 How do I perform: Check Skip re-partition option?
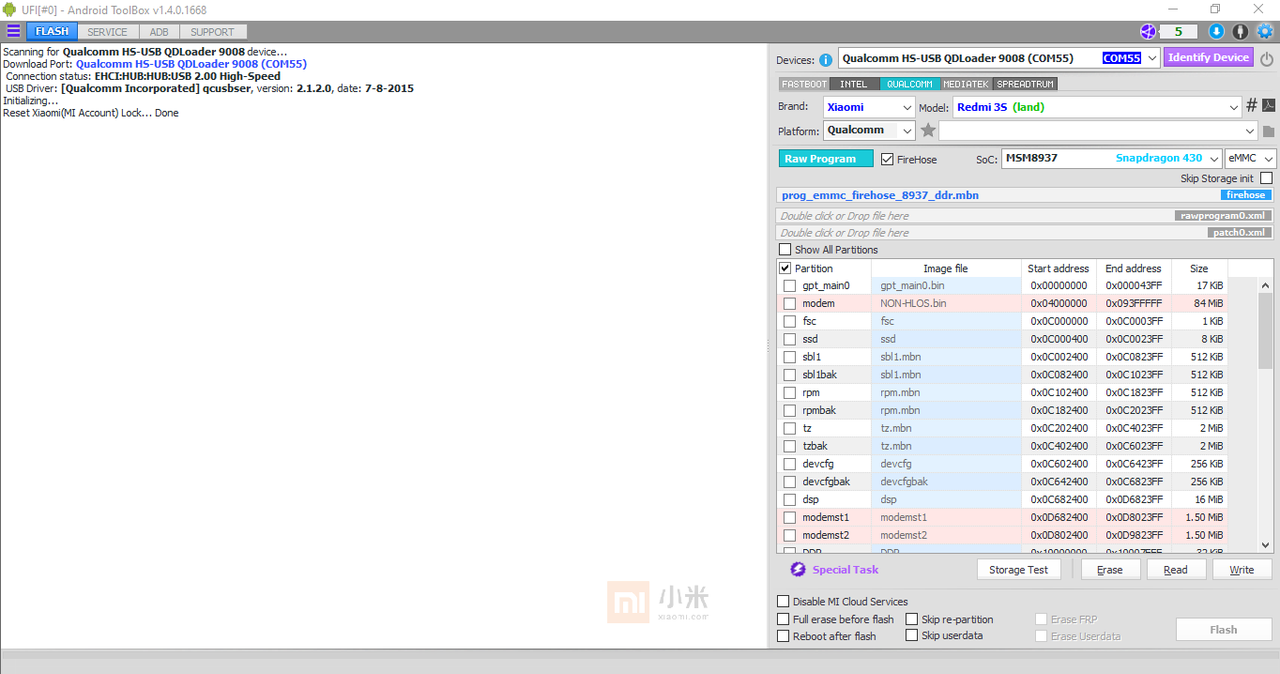[912, 619]
